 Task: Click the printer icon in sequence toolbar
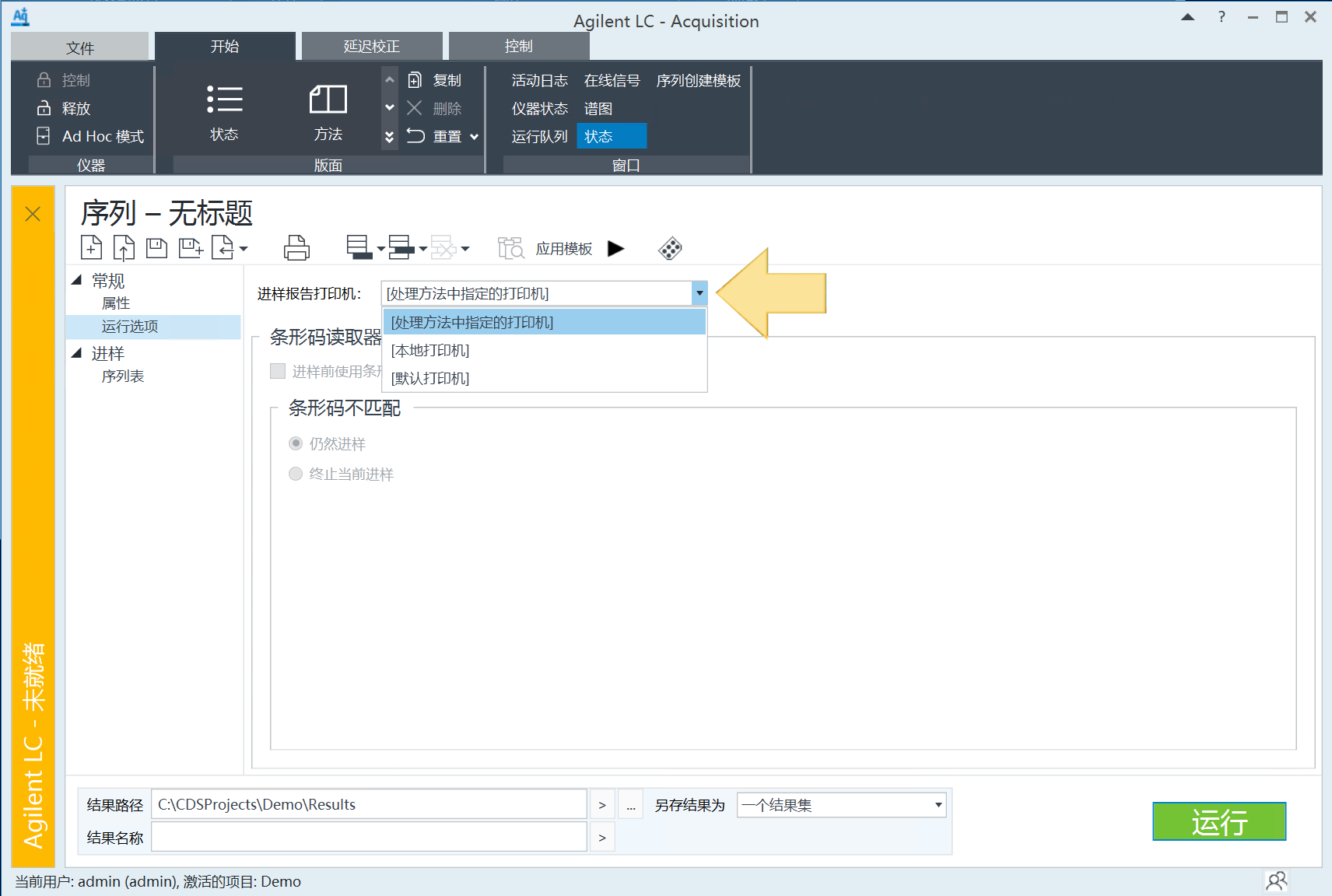(x=296, y=248)
